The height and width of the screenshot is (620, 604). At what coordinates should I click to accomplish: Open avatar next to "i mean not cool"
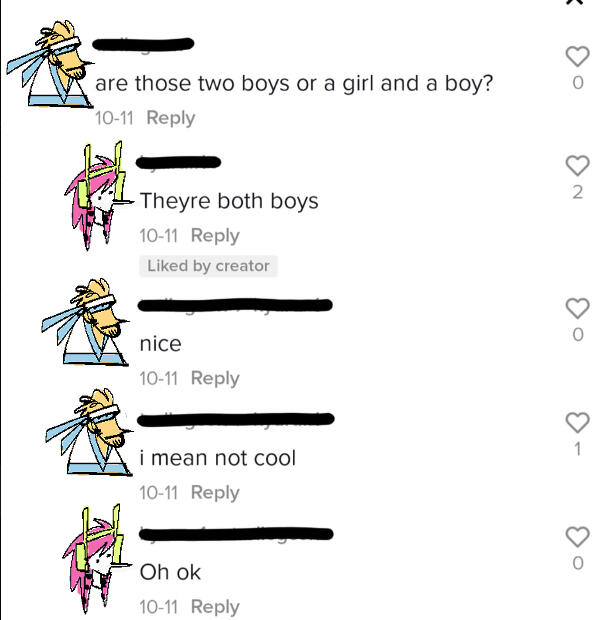[89, 432]
